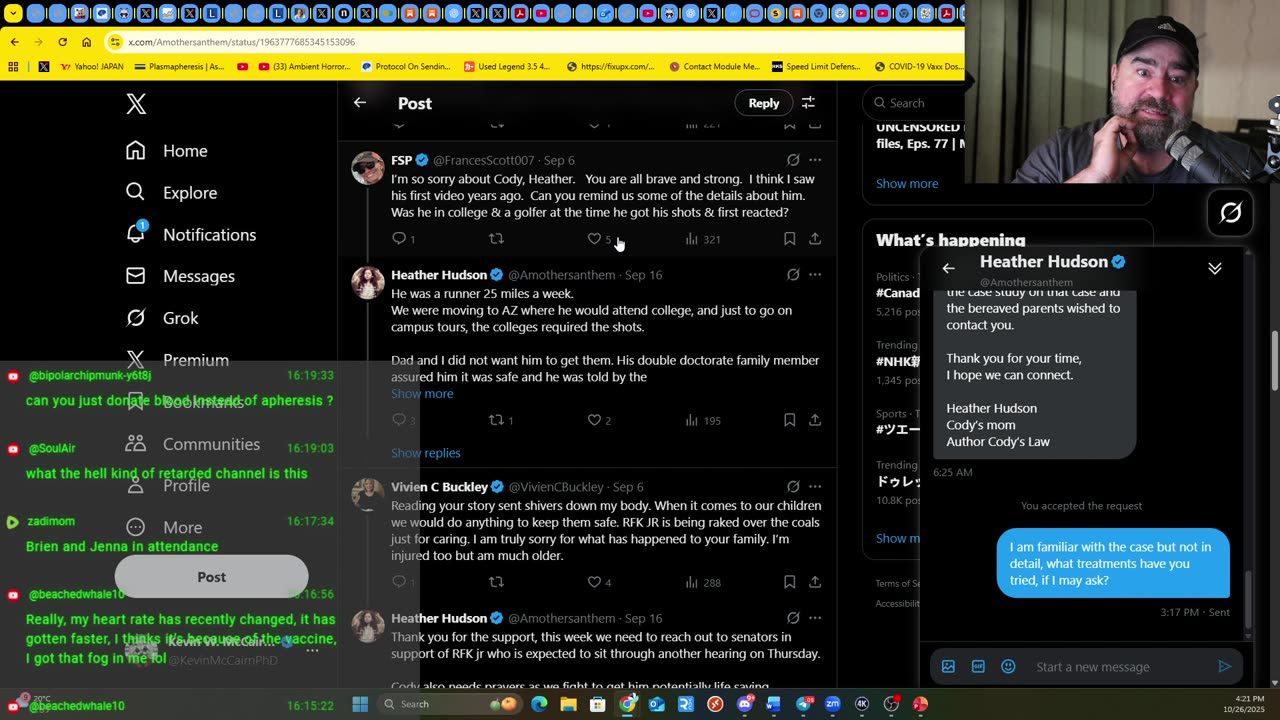Screen dimensions: 1280x720
Task: Click the blue Post button in sidebar
Action: (x=211, y=577)
